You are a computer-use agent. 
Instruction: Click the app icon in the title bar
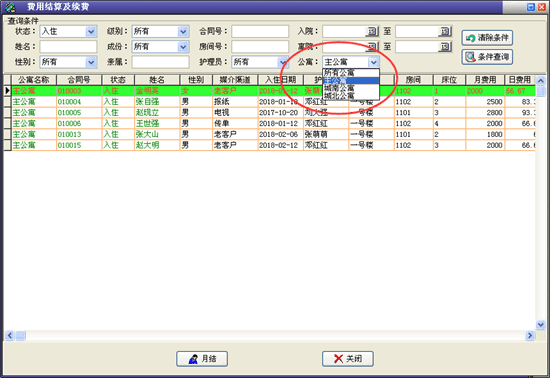tap(11, 7)
